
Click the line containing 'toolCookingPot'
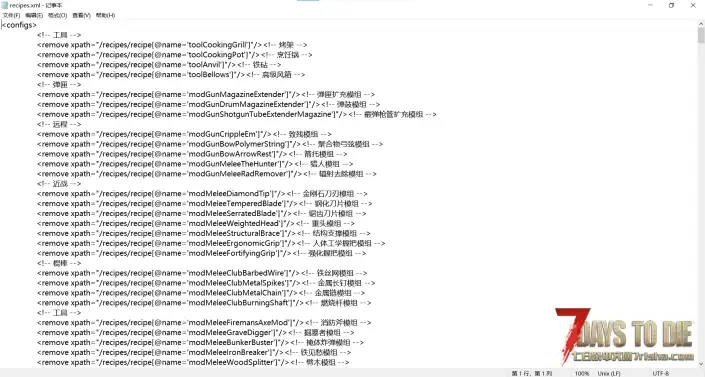click(174, 55)
